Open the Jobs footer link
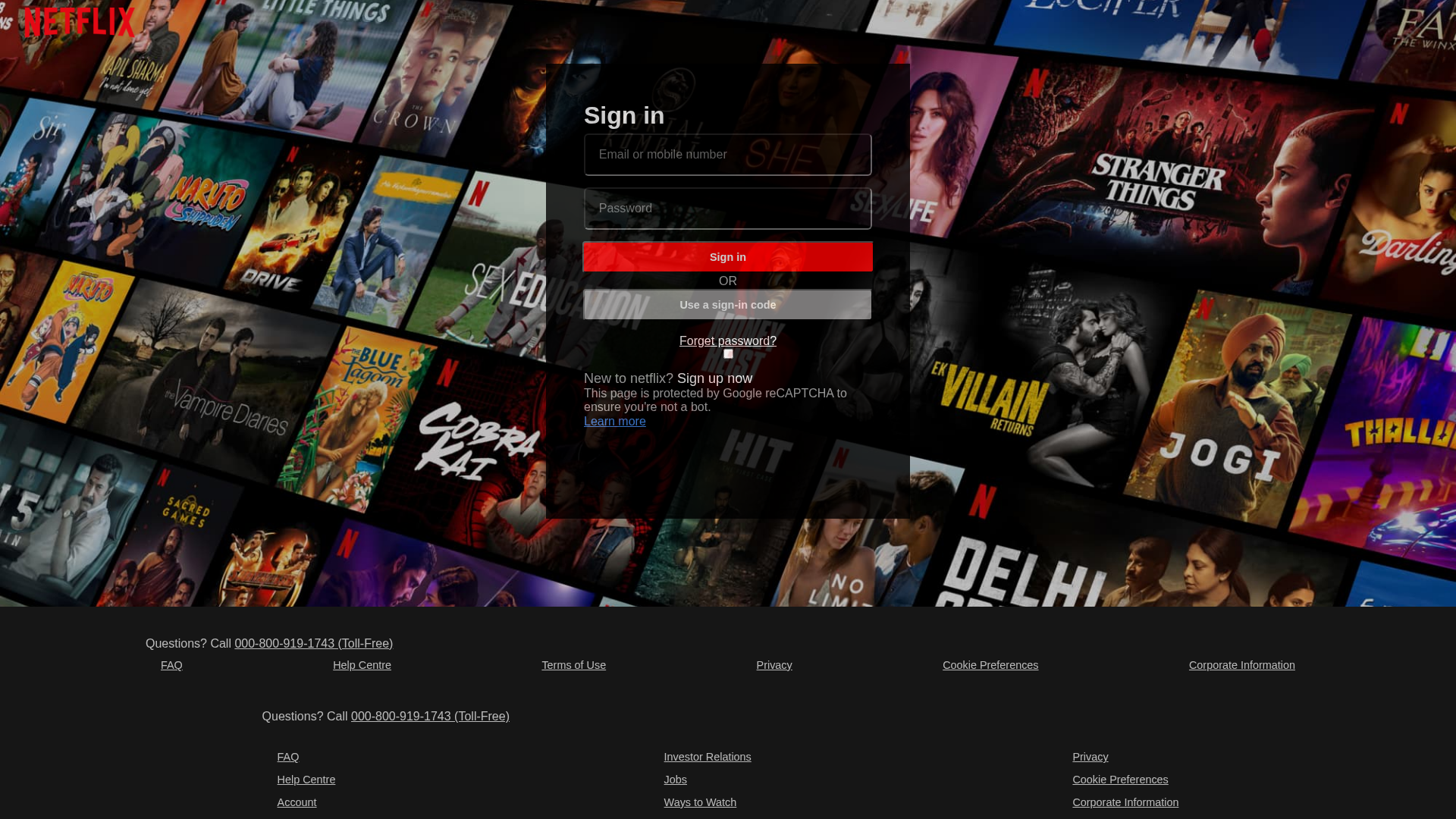Screen dimensions: 1456x819 (676, 780)
